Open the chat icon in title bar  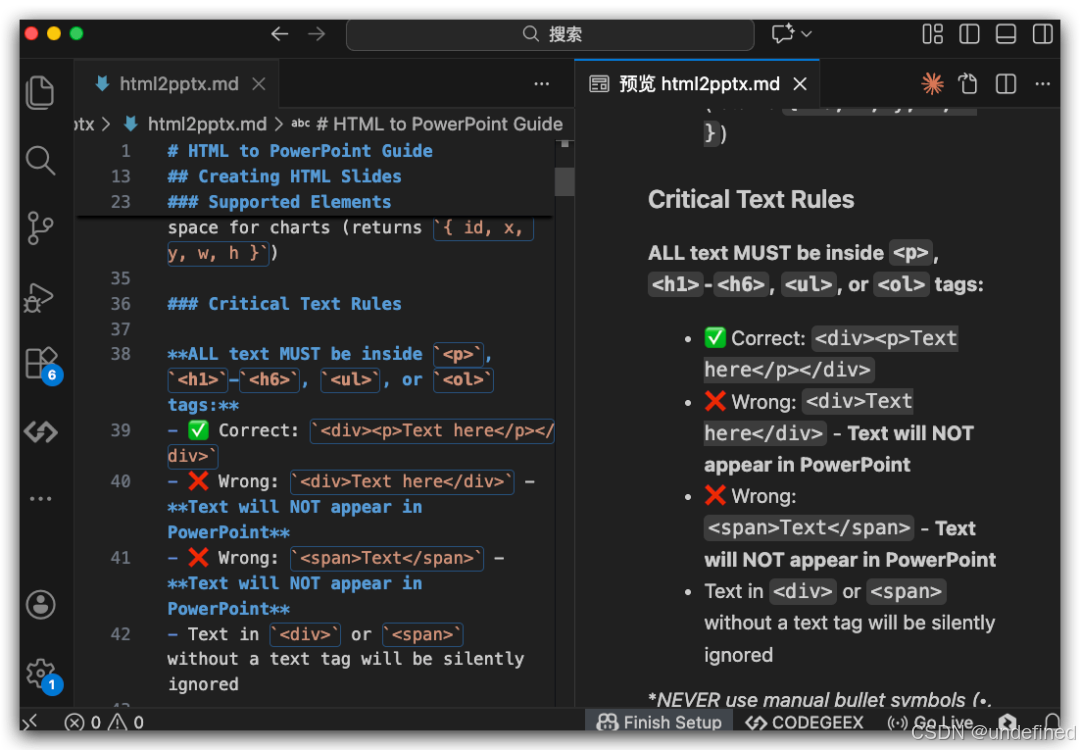[782, 34]
